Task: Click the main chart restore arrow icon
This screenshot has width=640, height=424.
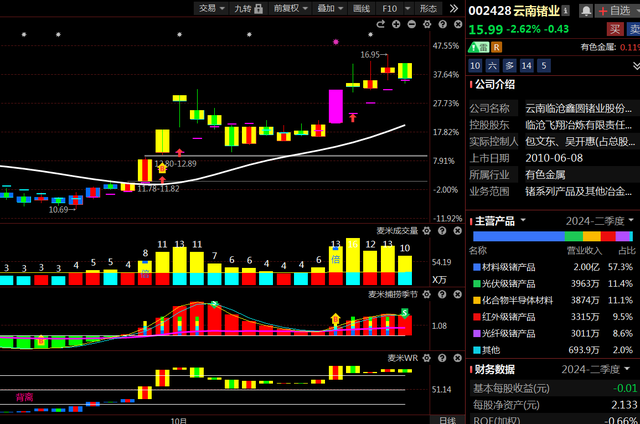Action: coord(380,24)
